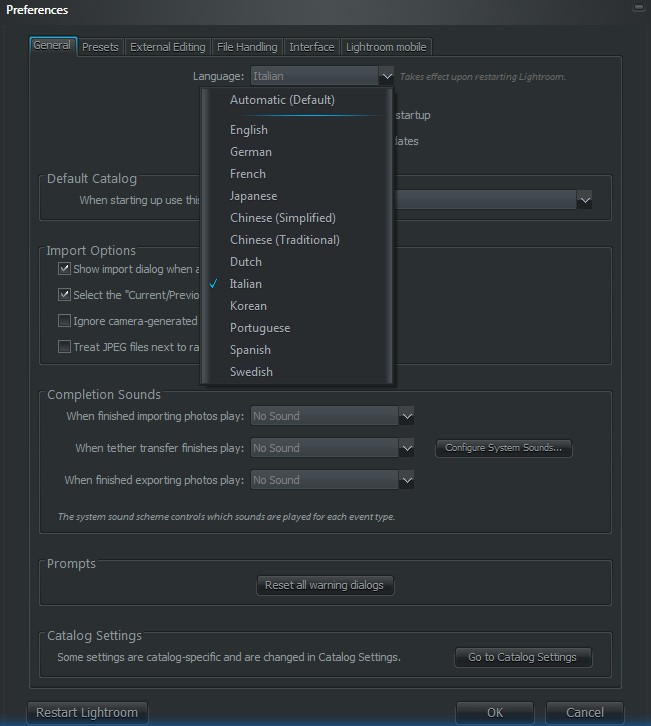Toggle Select the Current/Previous import checkbox
This screenshot has height=726, width=651.
[64, 294]
